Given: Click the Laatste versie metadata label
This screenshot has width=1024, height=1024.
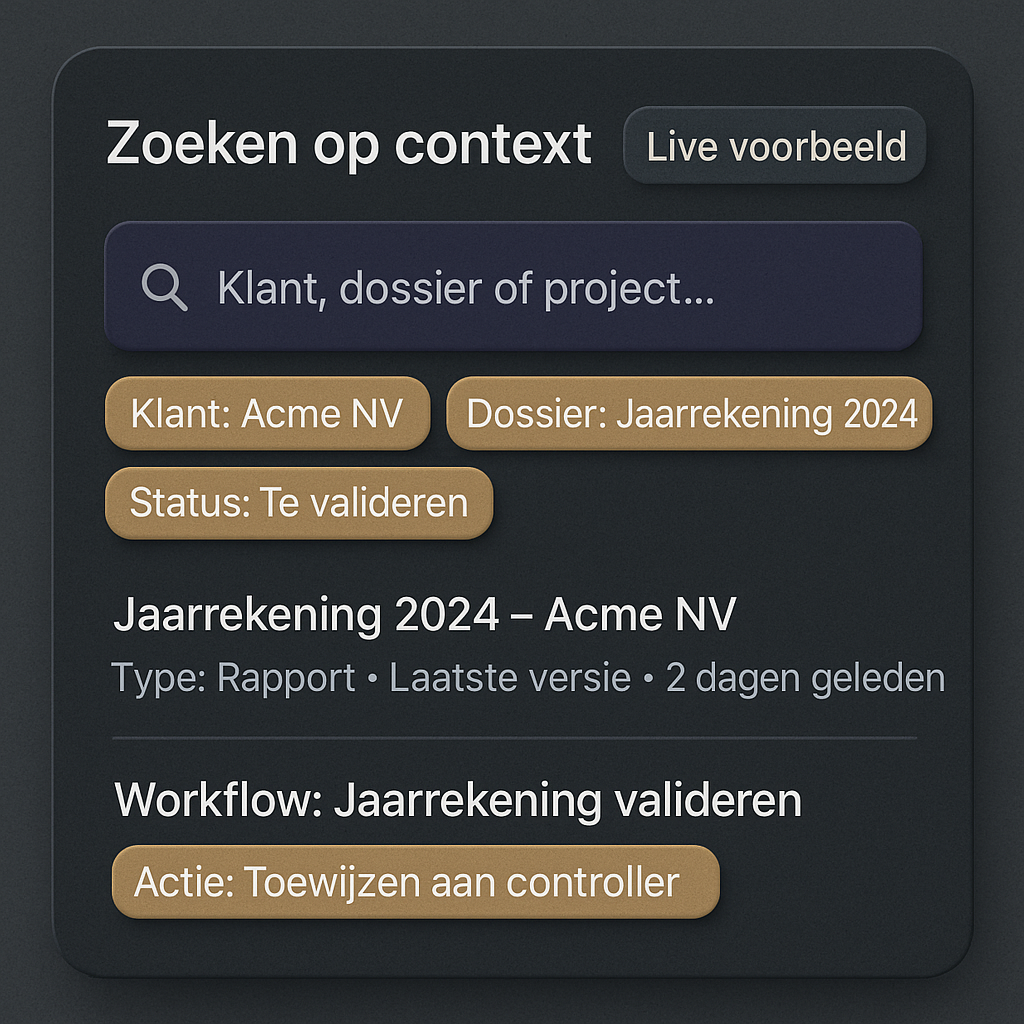Looking at the screenshot, I should pos(510,678).
